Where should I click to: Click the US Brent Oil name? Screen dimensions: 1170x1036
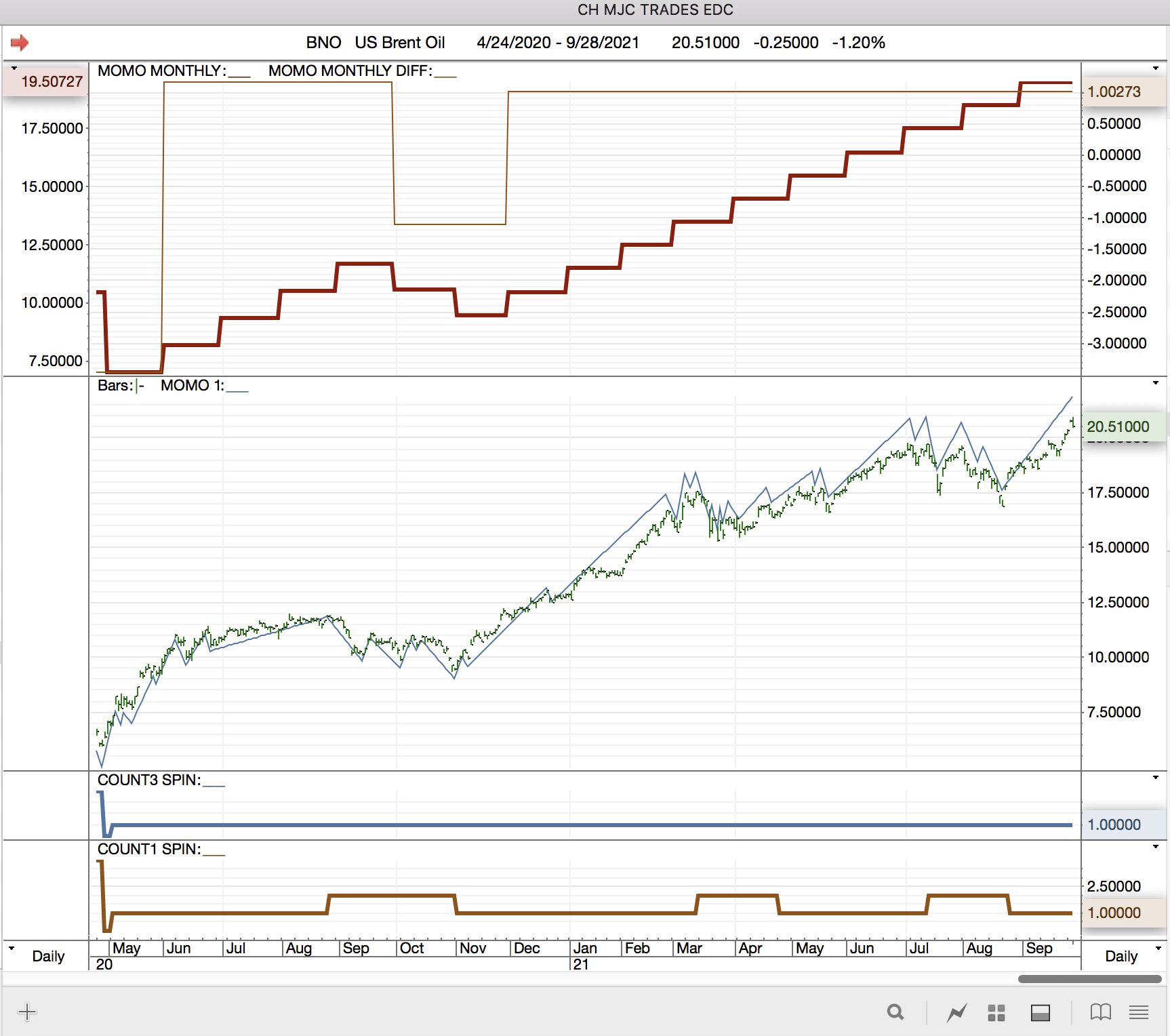pyautogui.click(x=400, y=43)
